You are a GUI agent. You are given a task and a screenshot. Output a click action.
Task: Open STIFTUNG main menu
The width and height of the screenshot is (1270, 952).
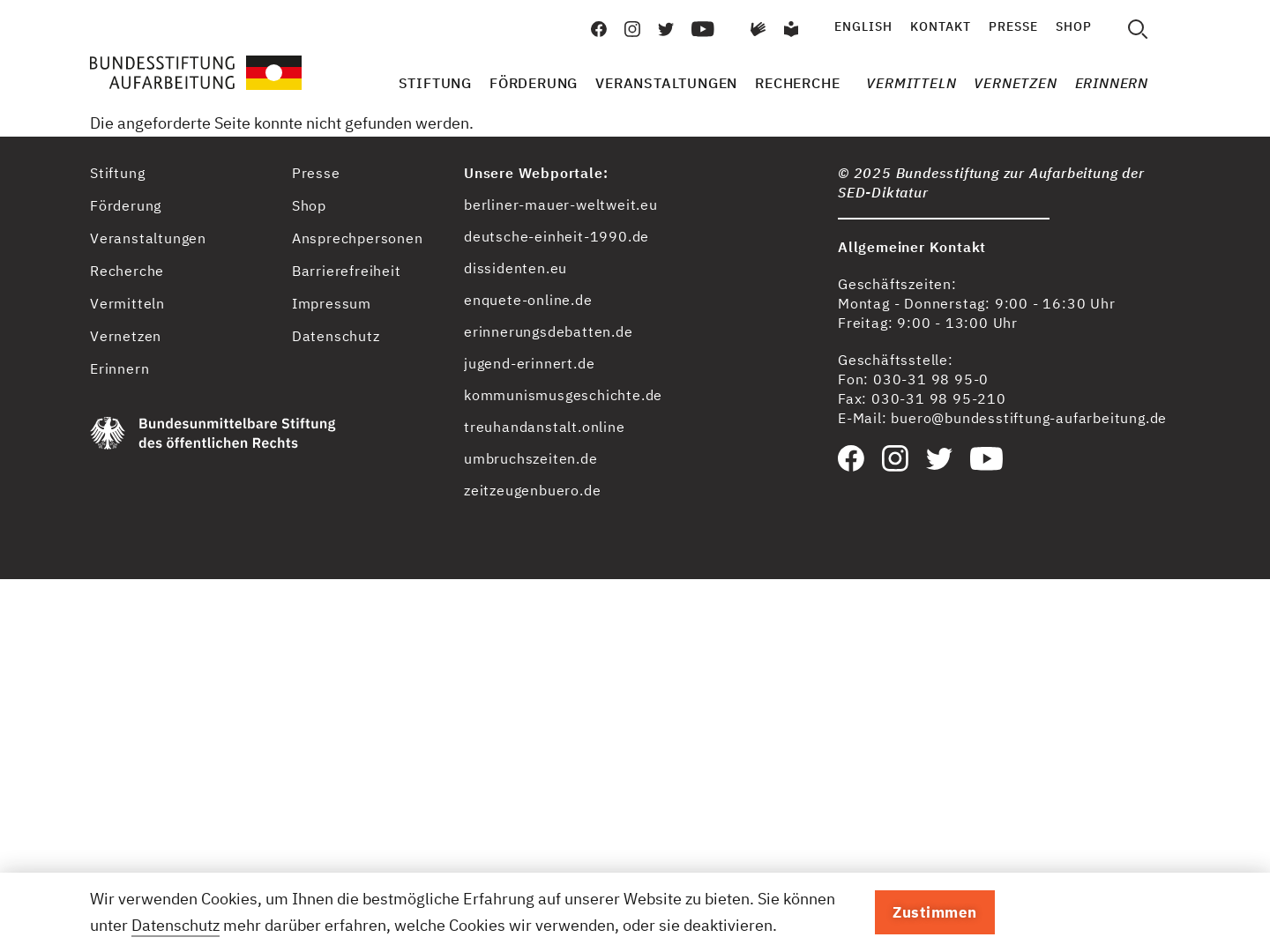[435, 83]
